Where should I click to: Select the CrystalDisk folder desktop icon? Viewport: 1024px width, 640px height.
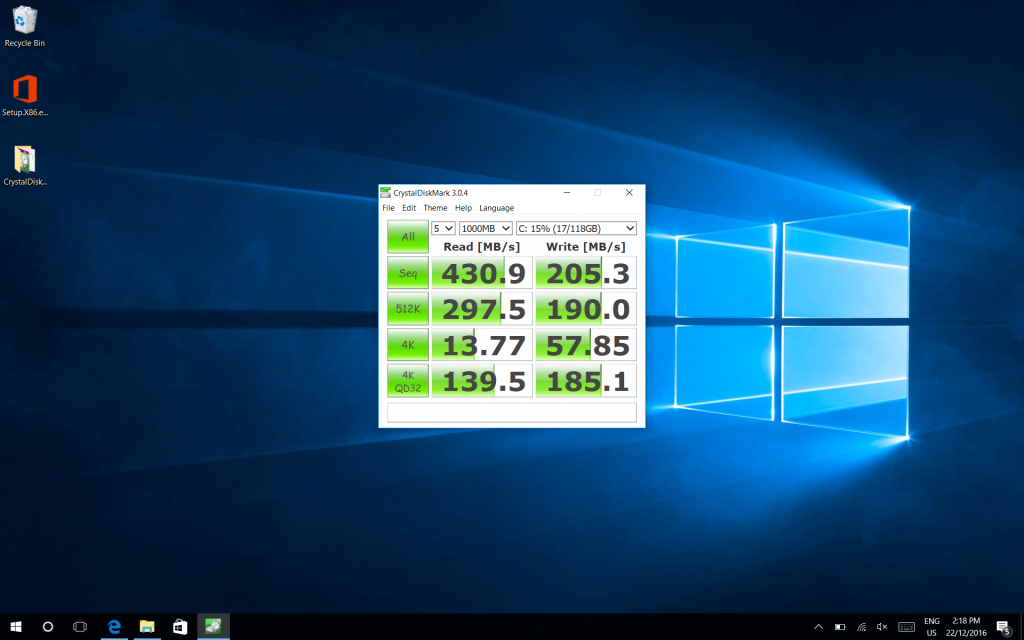tap(25, 165)
